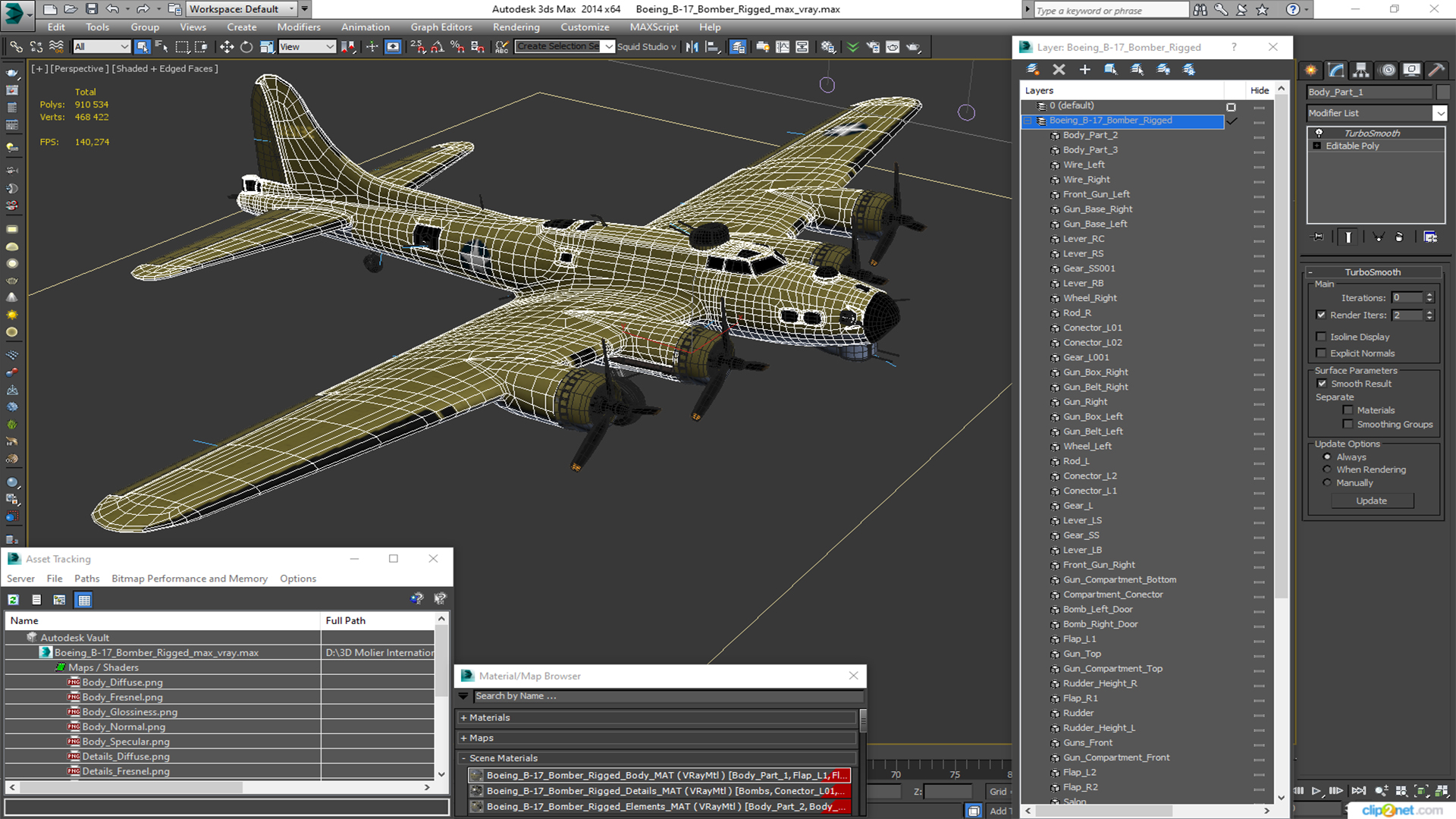
Task: Click Search by Name field
Action: (668, 696)
